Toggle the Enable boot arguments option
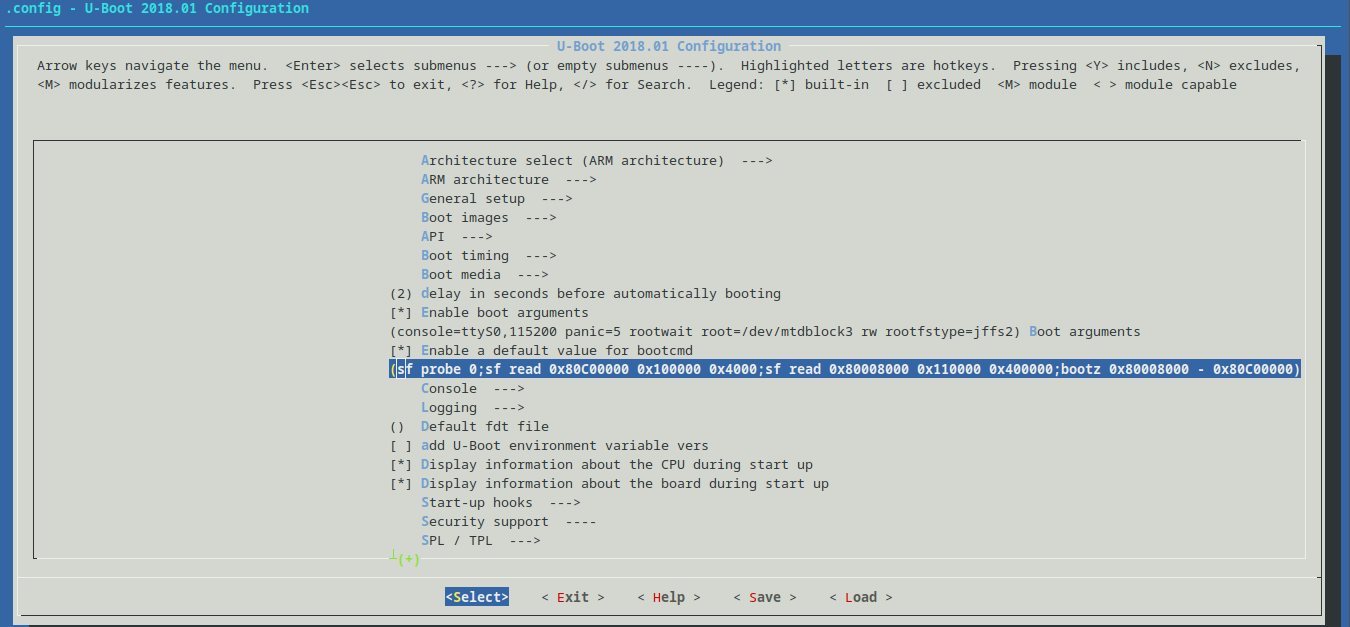1350x627 pixels. (x=489, y=313)
